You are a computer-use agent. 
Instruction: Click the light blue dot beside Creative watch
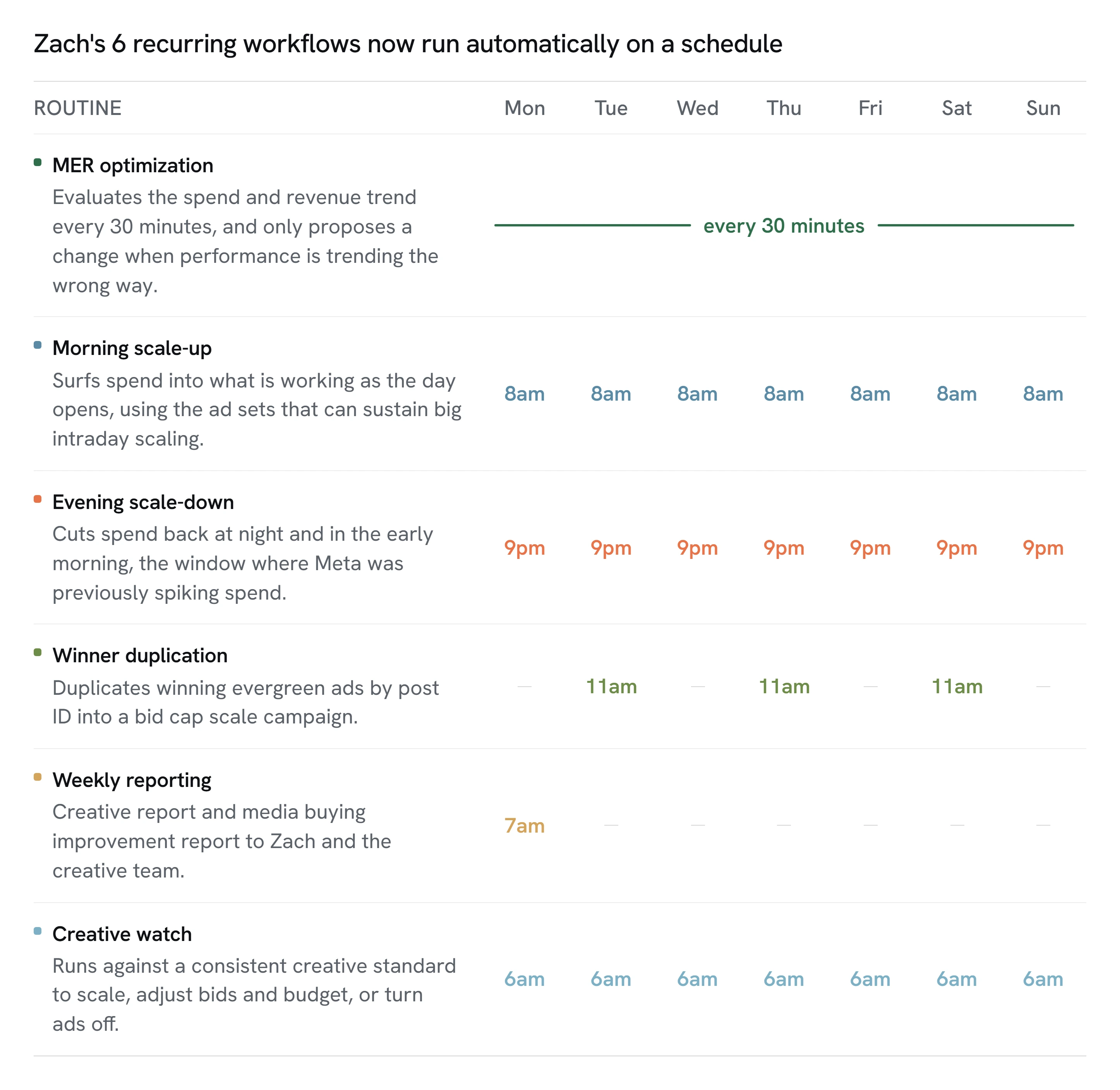(x=38, y=931)
